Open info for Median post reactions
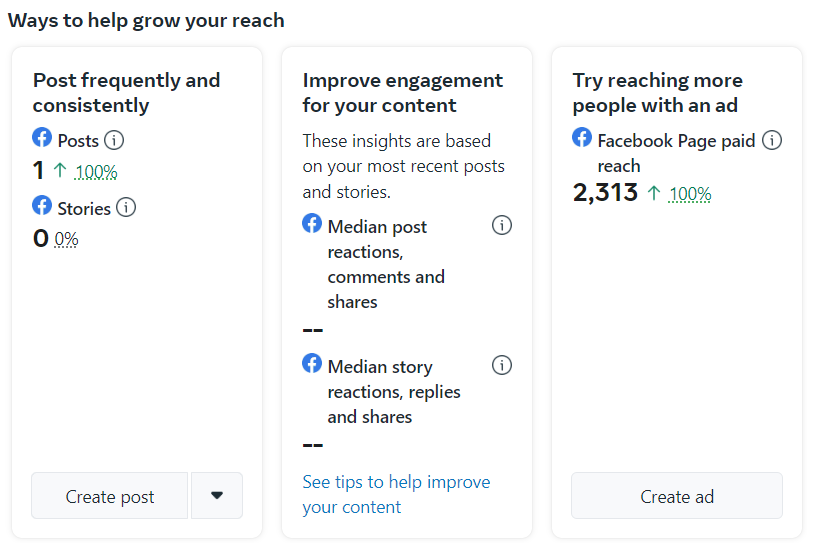This screenshot has height=553, width=815. (x=502, y=226)
